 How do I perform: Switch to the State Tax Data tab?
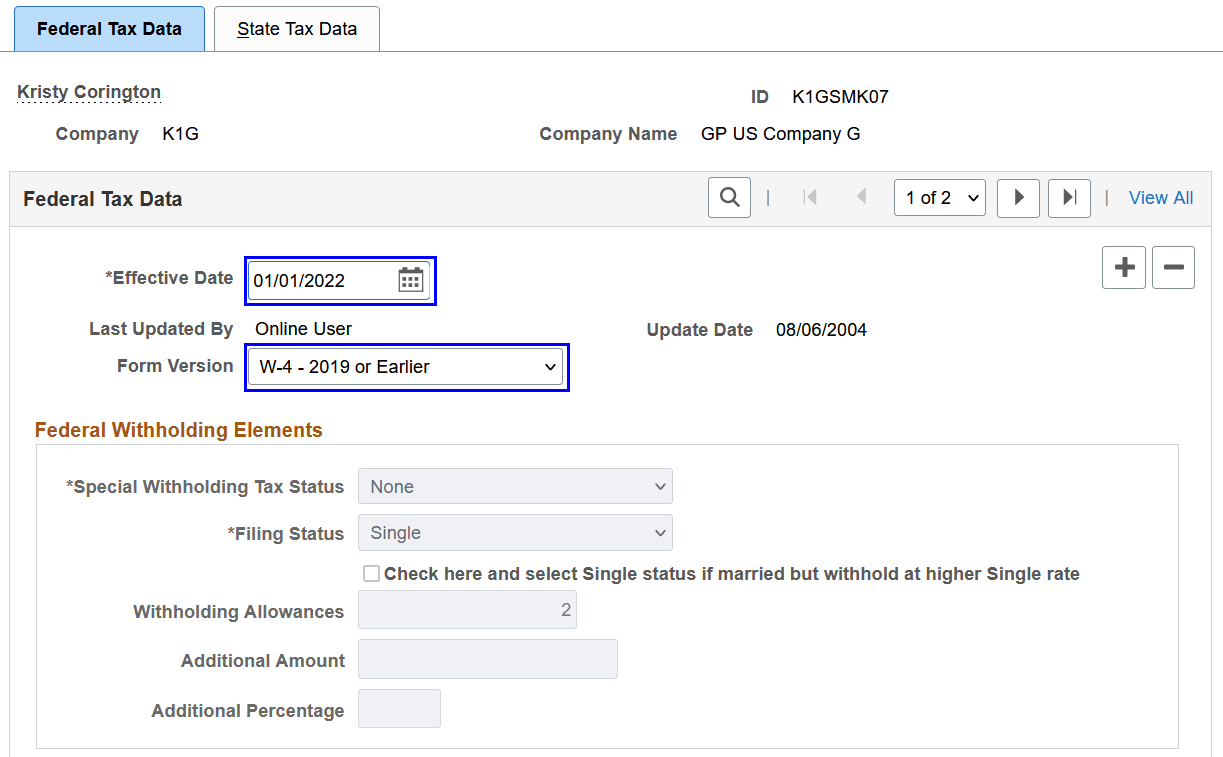pos(296,28)
